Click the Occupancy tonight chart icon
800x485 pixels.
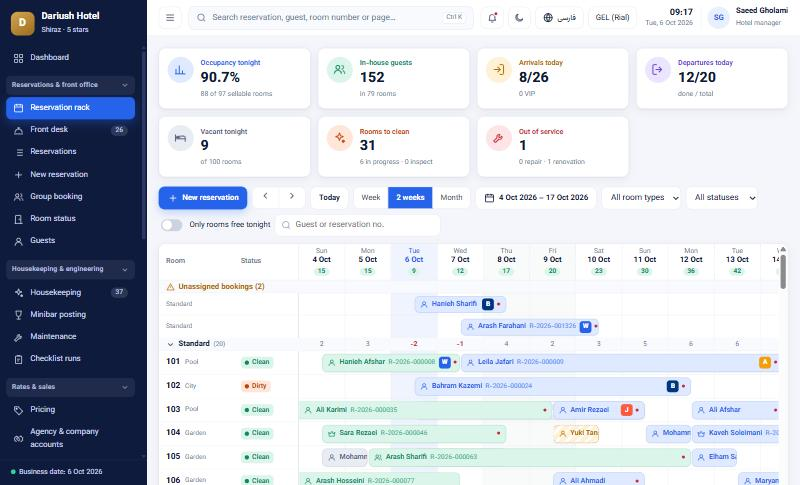180,70
